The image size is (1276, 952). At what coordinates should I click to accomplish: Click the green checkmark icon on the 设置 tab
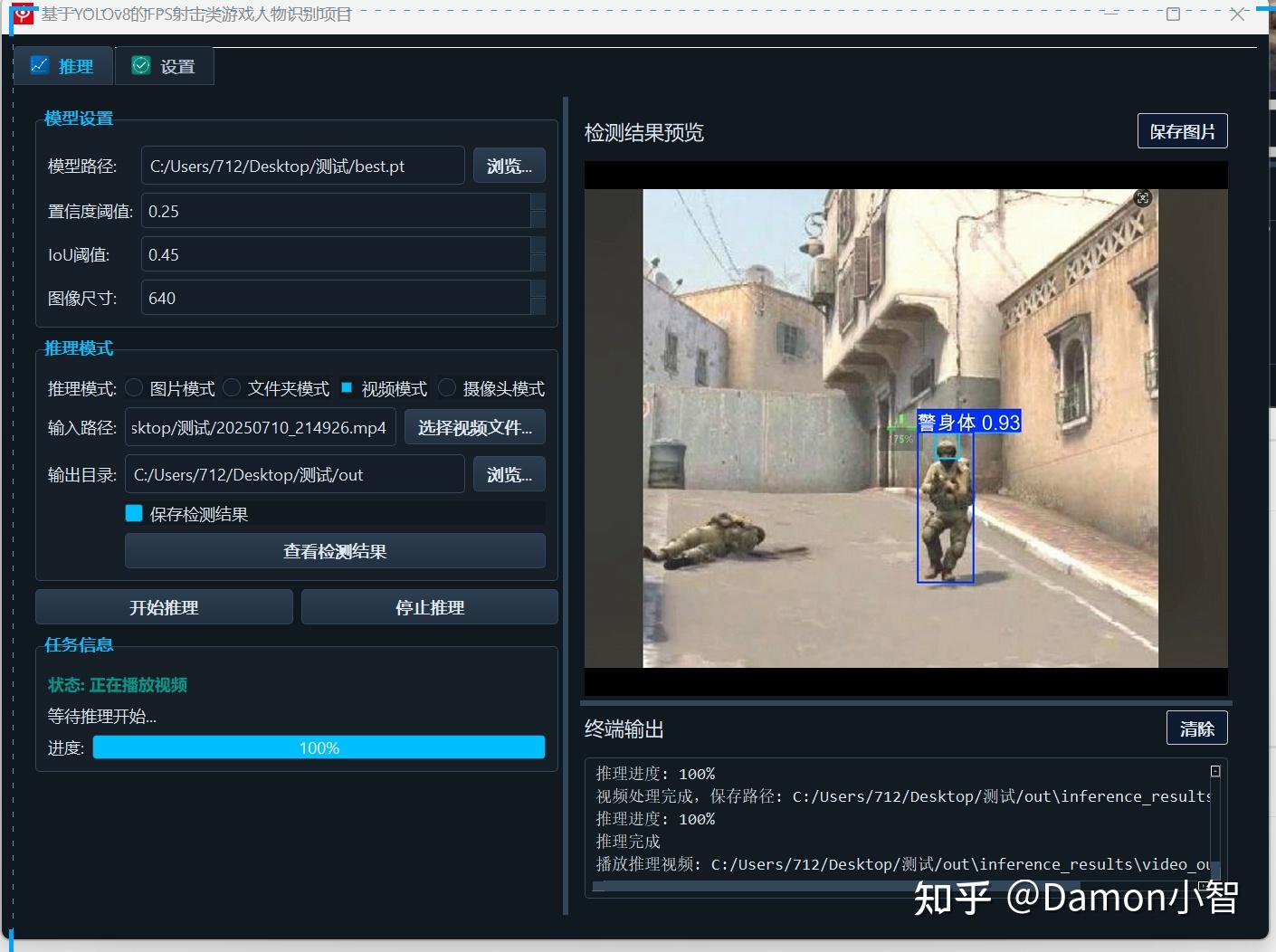click(x=141, y=64)
